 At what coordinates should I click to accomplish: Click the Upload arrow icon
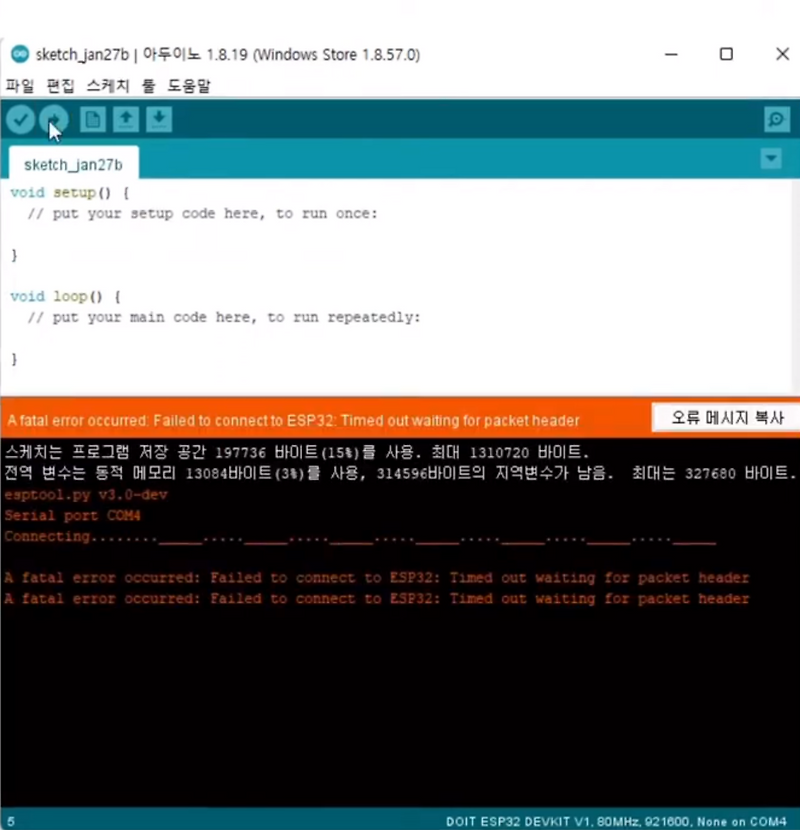pyautogui.click(x=55, y=119)
